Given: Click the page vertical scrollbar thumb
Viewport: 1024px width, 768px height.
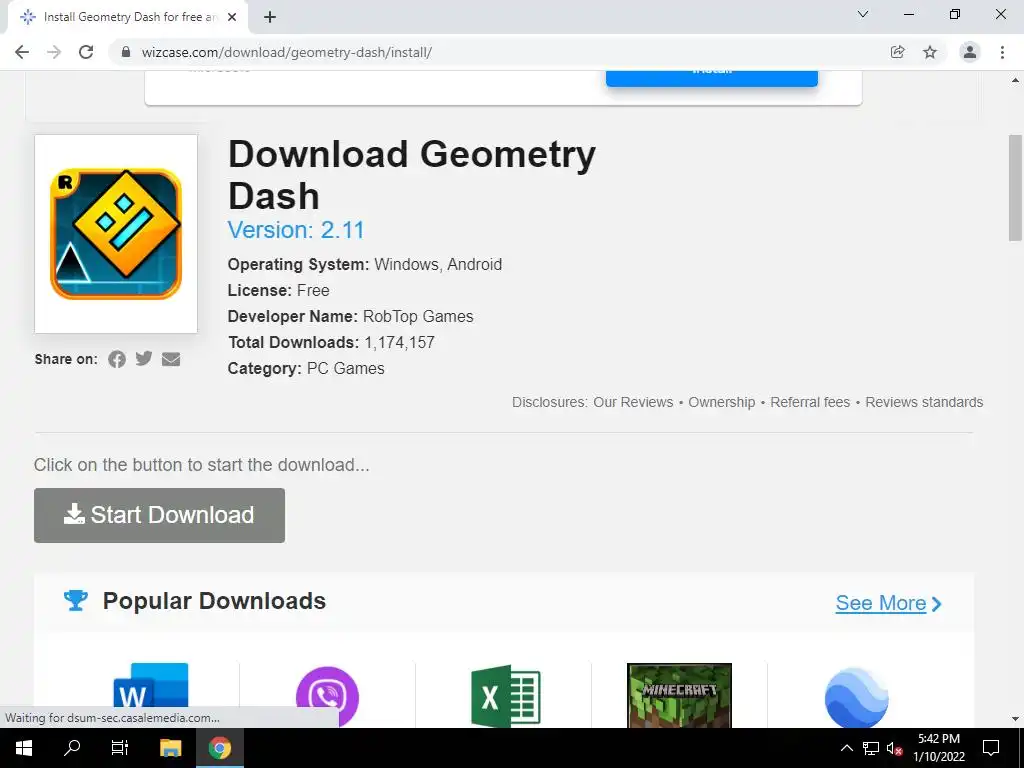Looking at the screenshot, I should (1016, 188).
